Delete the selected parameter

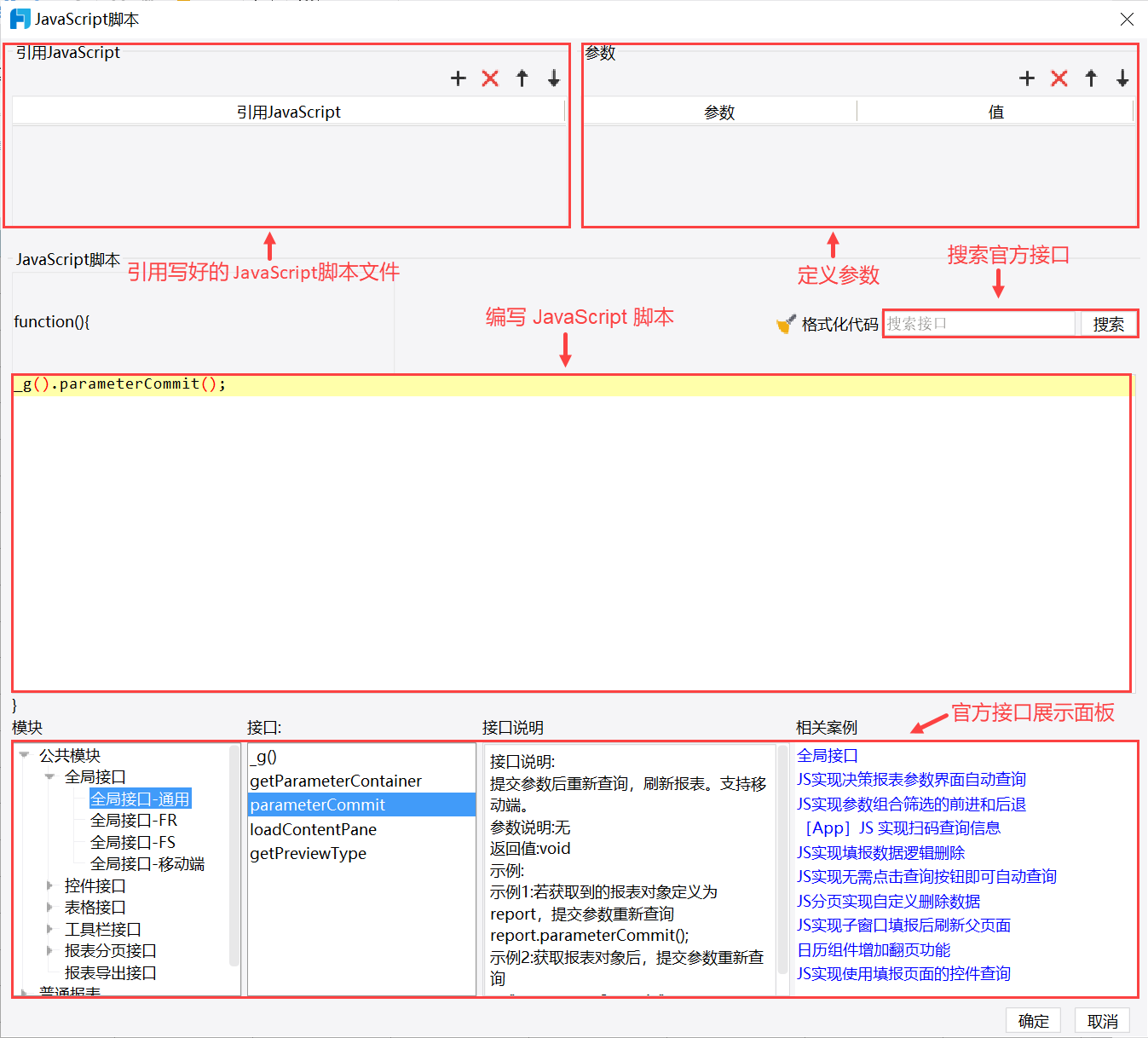click(x=1059, y=78)
